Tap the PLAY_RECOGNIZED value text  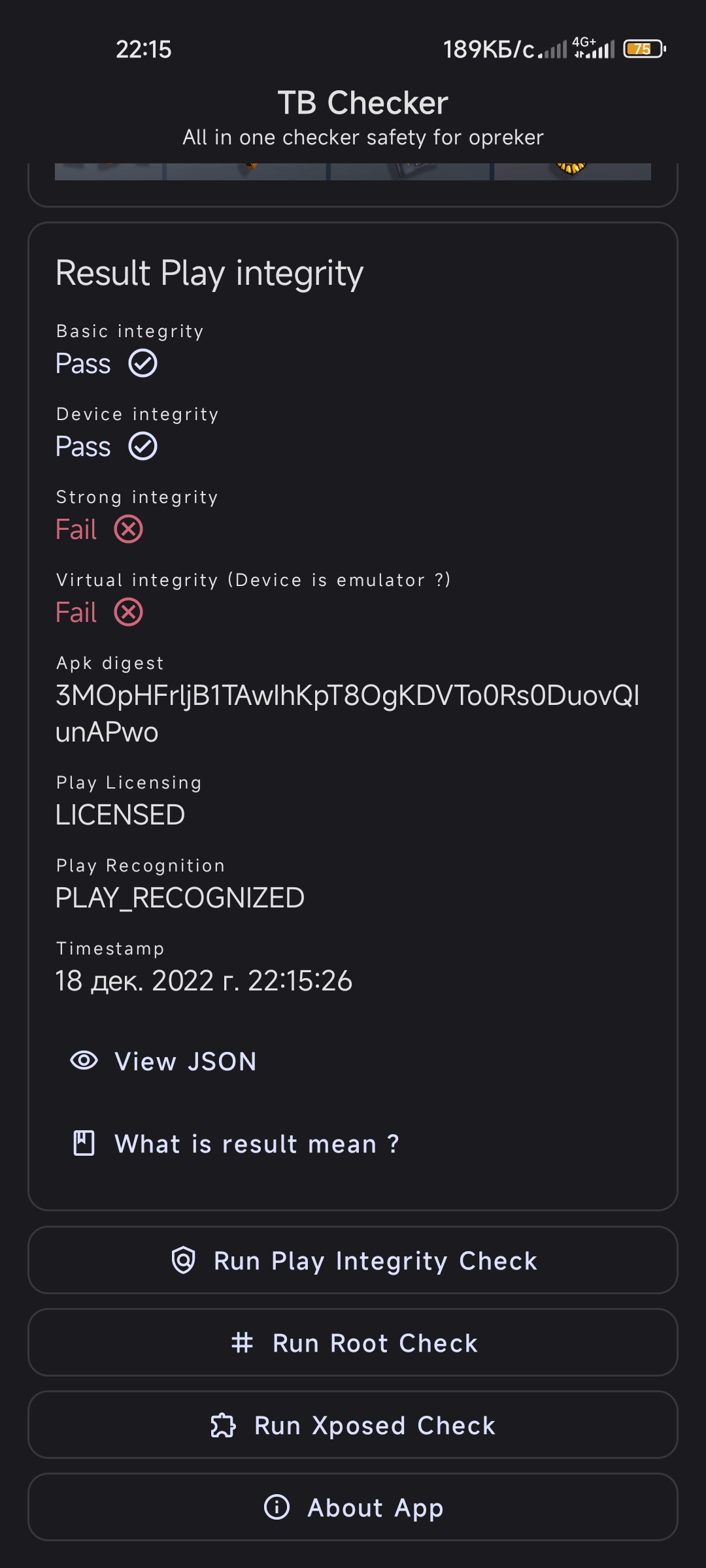(x=180, y=898)
